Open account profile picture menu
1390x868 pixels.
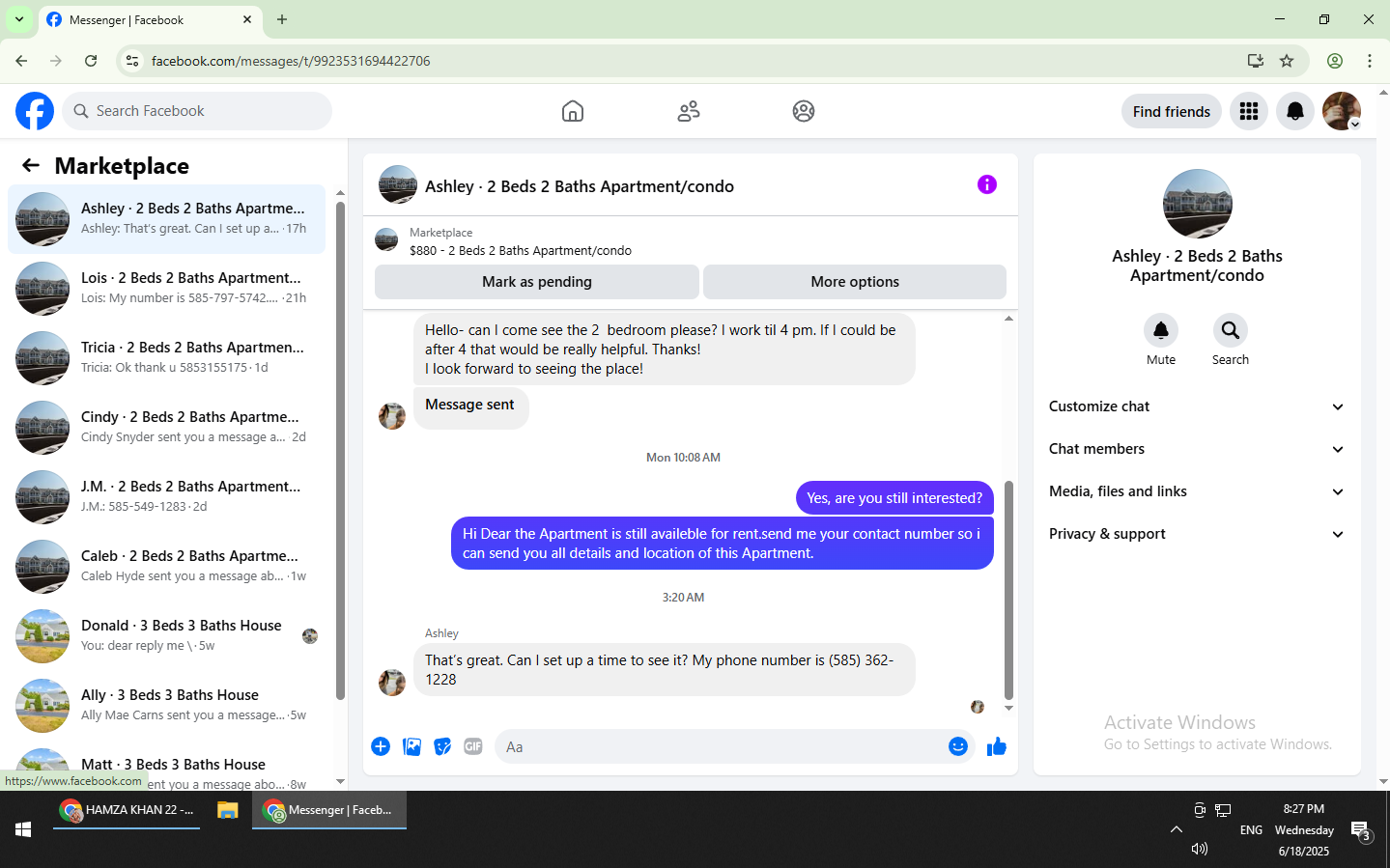tap(1342, 111)
